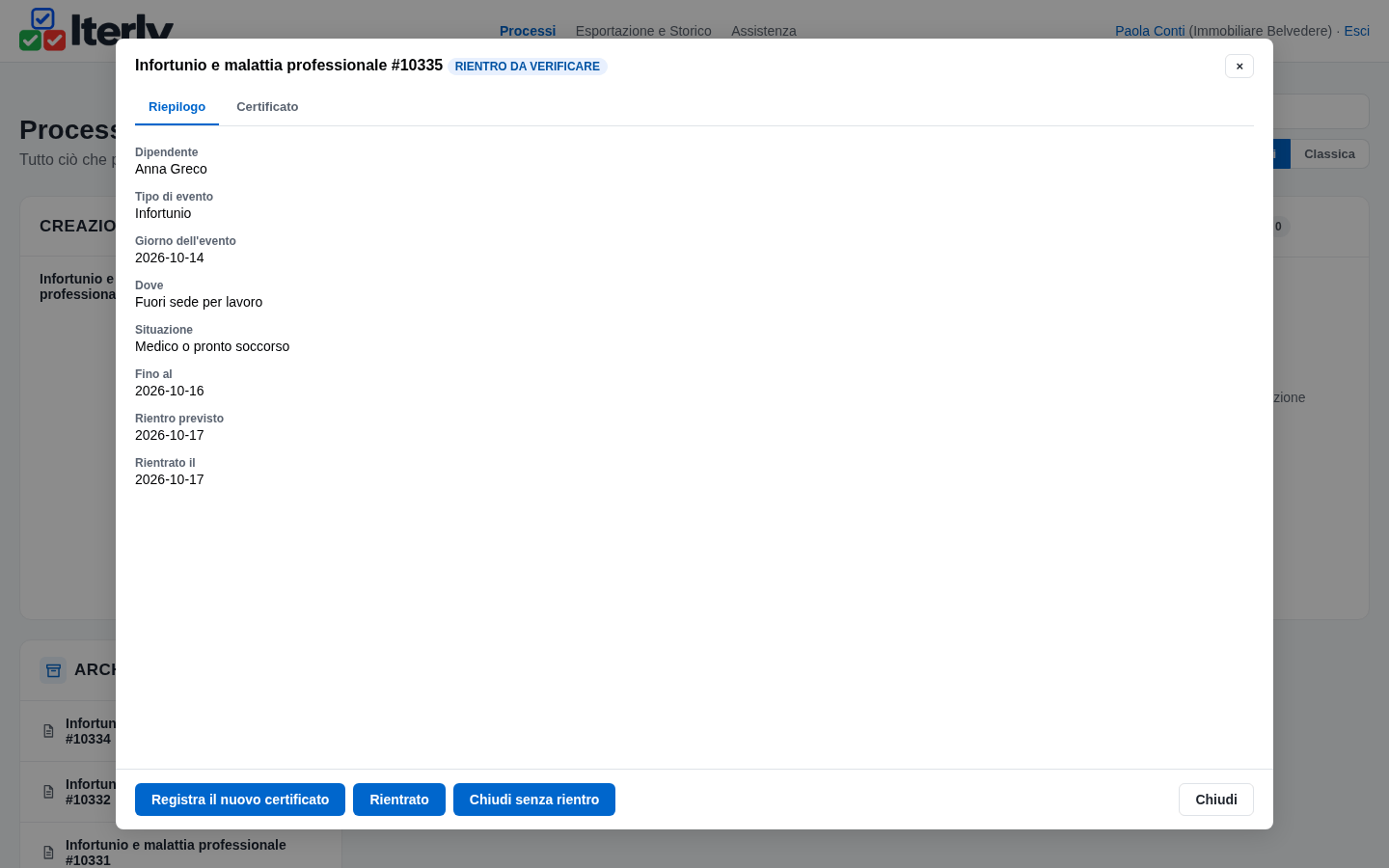Click the Rientrato il label
This screenshot has height=868, width=1389.
point(165,463)
